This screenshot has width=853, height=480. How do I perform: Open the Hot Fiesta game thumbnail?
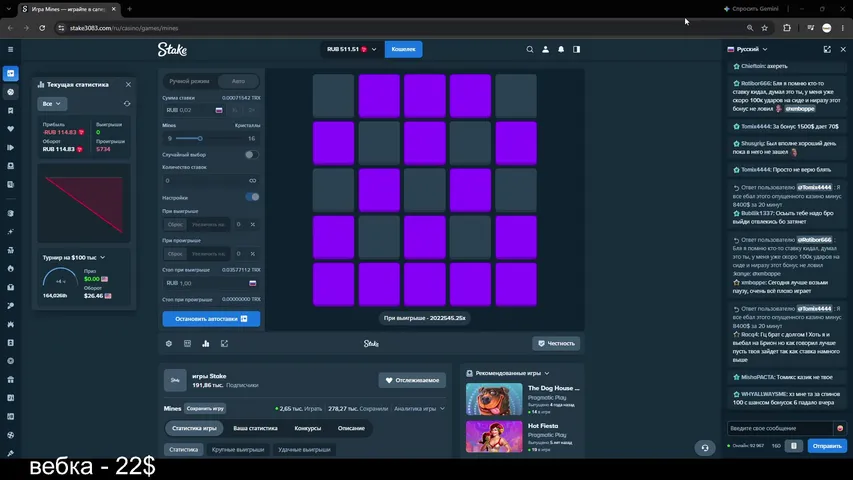(494, 436)
